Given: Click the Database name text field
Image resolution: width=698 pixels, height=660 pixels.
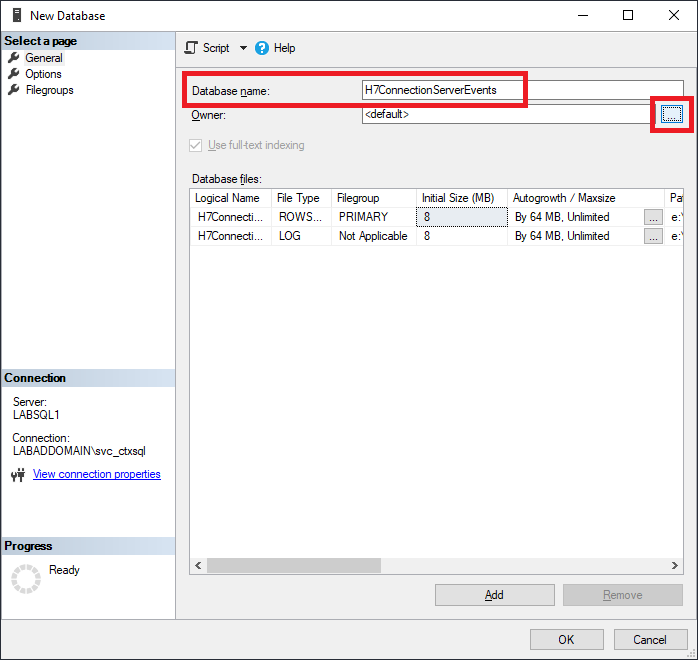Looking at the screenshot, I should [x=507, y=90].
